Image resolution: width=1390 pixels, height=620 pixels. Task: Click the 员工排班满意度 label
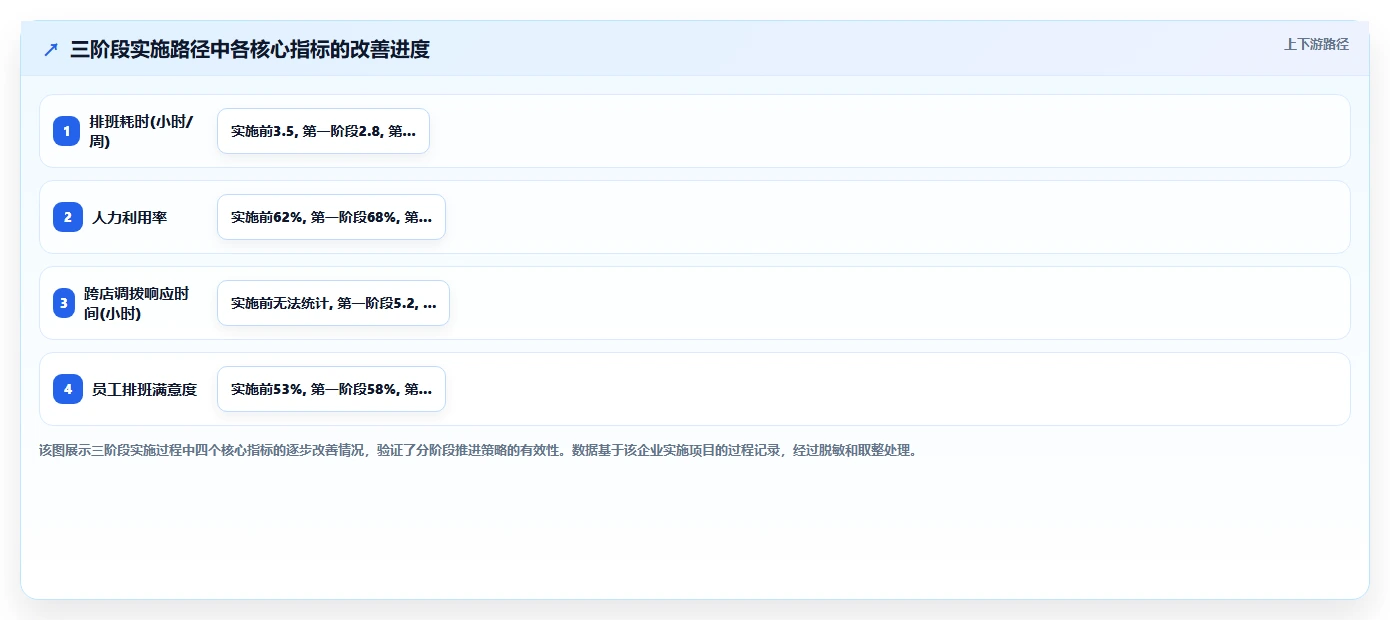pos(145,389)
